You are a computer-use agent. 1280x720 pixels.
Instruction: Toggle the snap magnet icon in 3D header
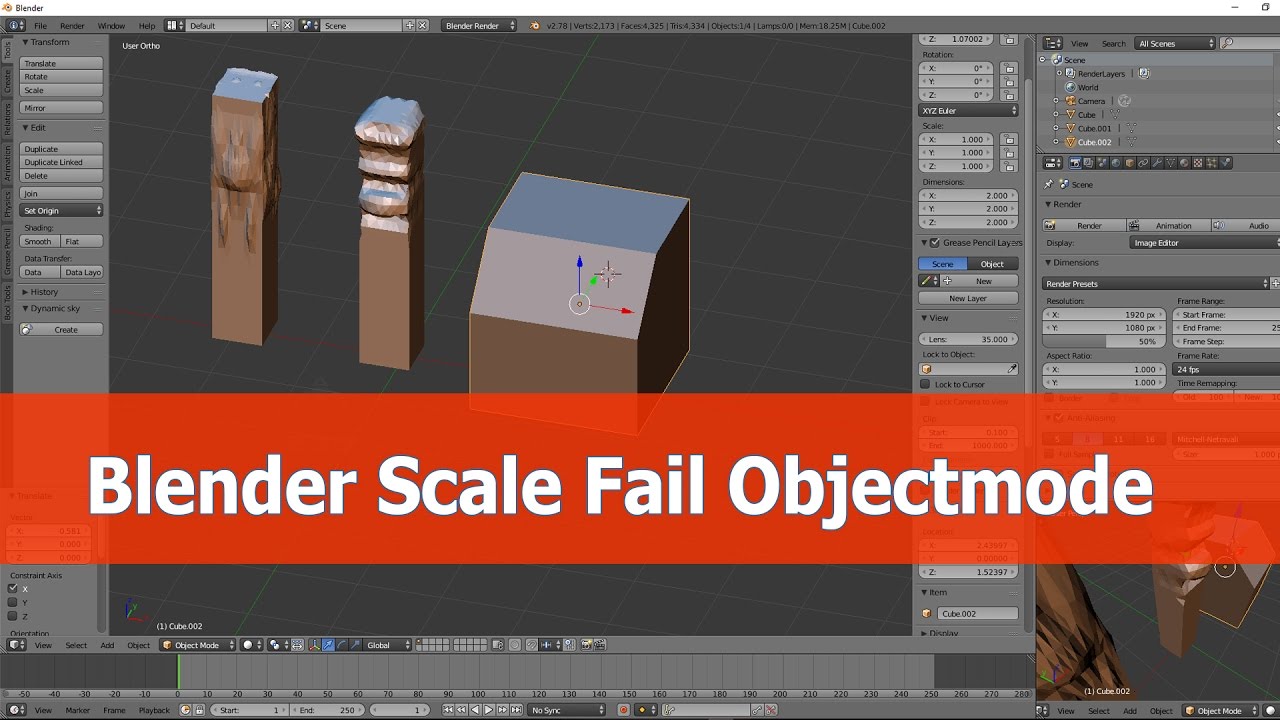[531, 645]
